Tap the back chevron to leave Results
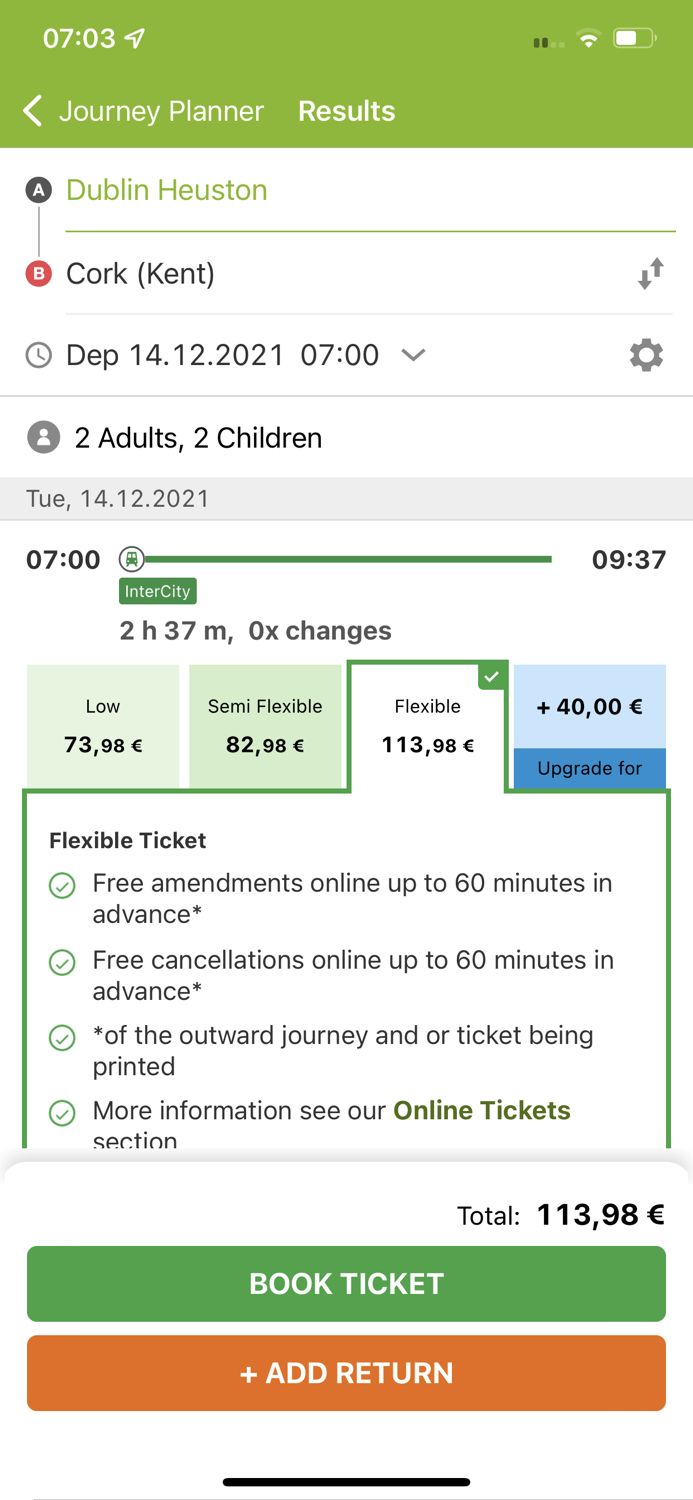Viewport: 693px width, 1500px height. [x=31, y=111]
